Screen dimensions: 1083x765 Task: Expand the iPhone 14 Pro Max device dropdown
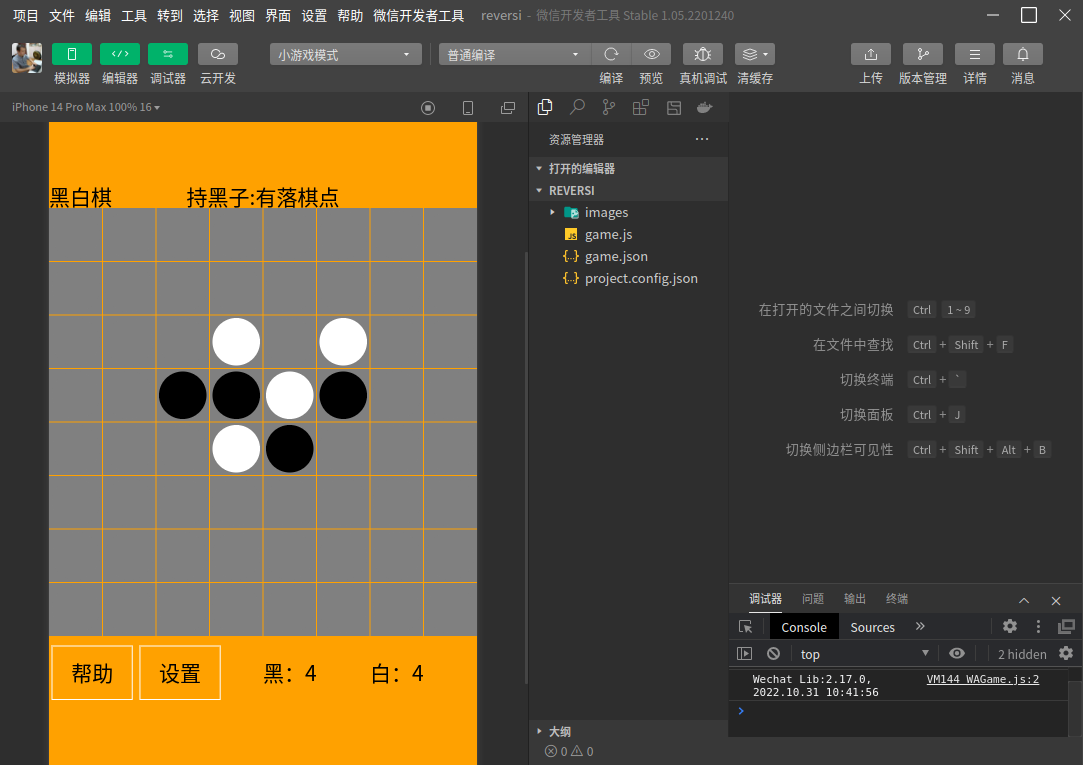click(x=86, y=107)
